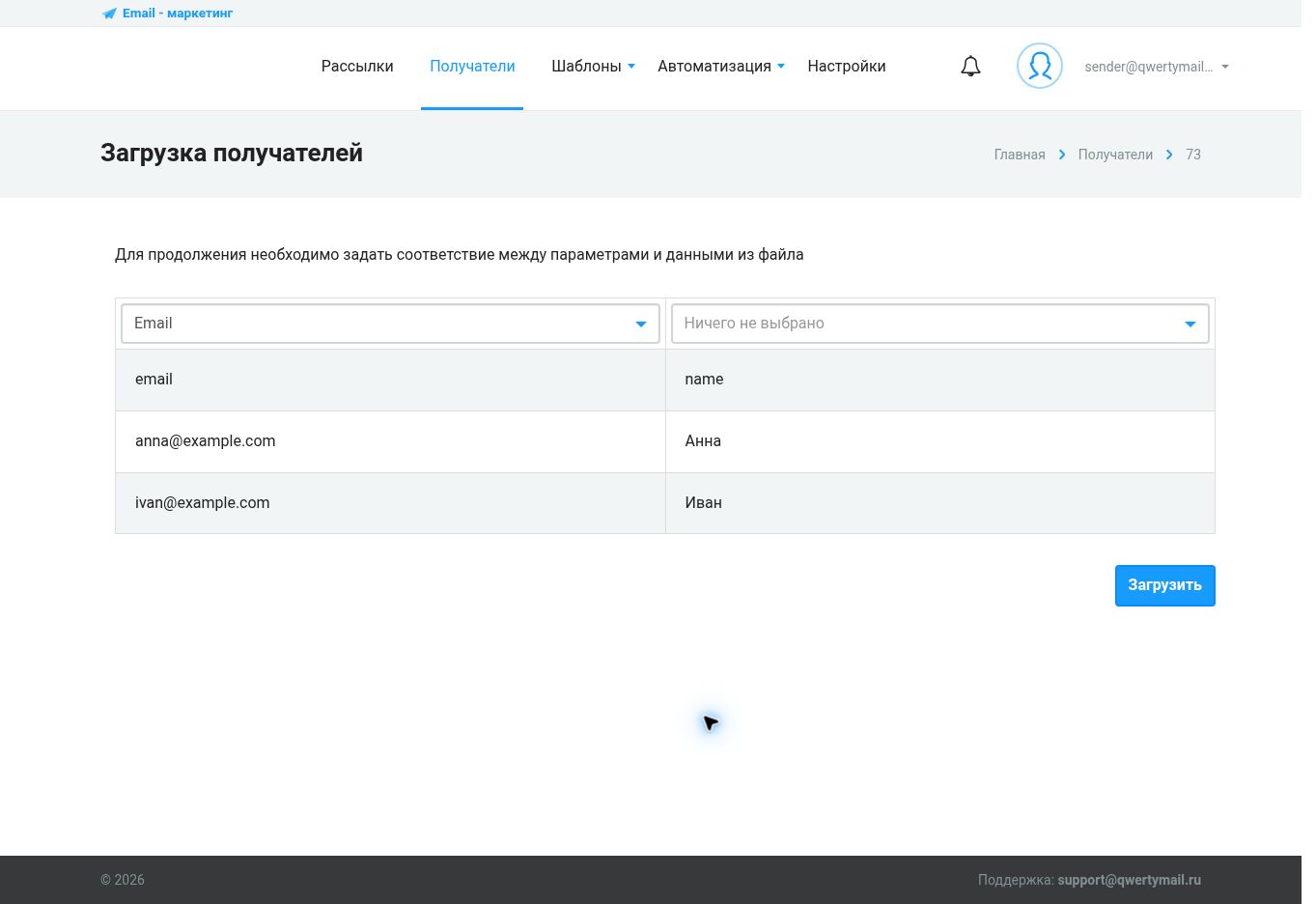Click the paper plane logo icon
Screen dimensions: 1316x904
(109, 14)
